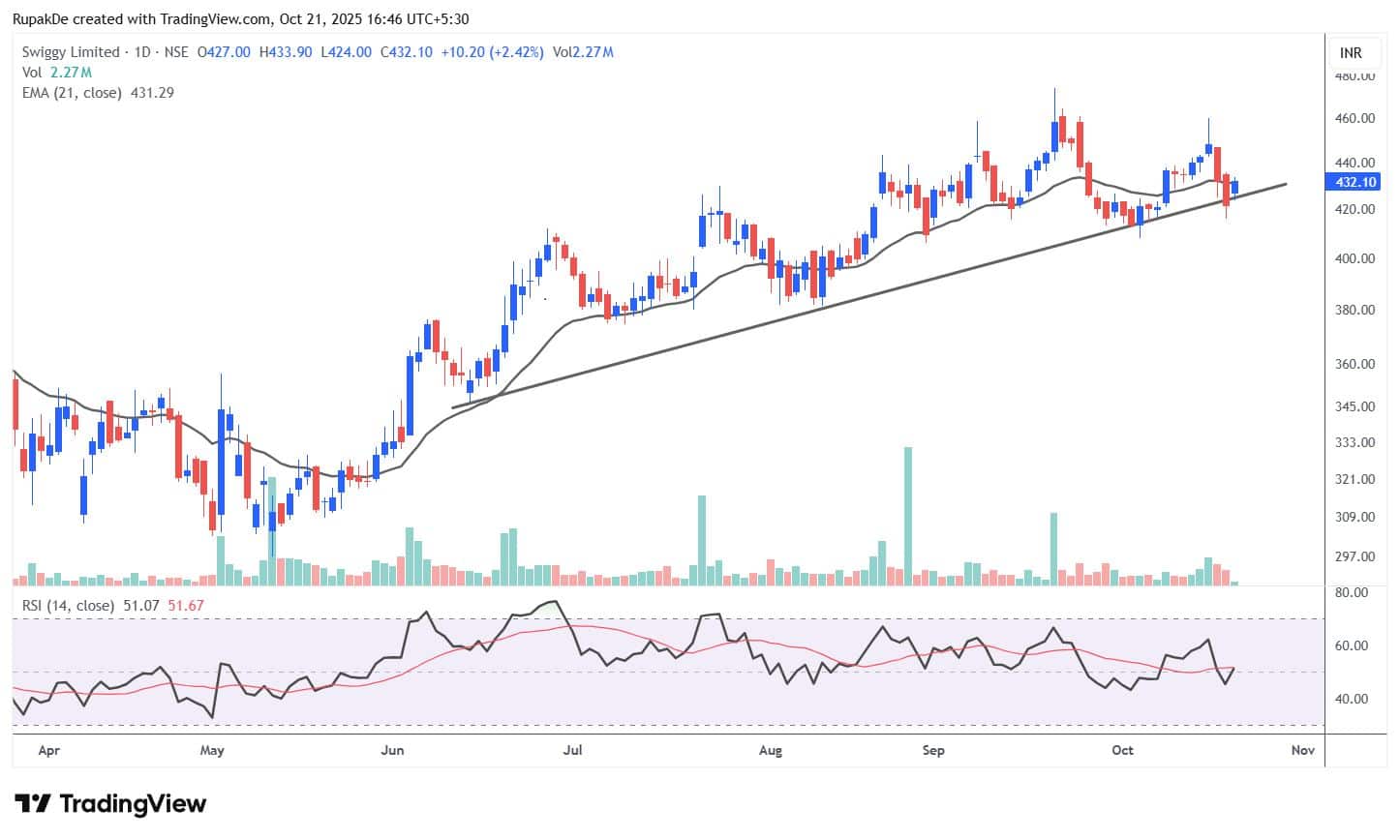Viewport: 1400px width, 840px height.
Task: Click the Vol 2.27M volume legend
Action: click(x=57, y=73)
